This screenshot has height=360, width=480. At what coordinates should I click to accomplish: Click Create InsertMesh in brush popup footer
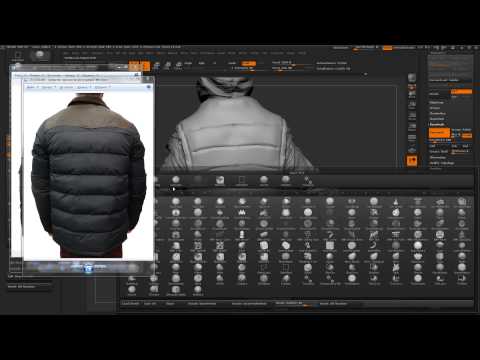[x=201, y=304]
